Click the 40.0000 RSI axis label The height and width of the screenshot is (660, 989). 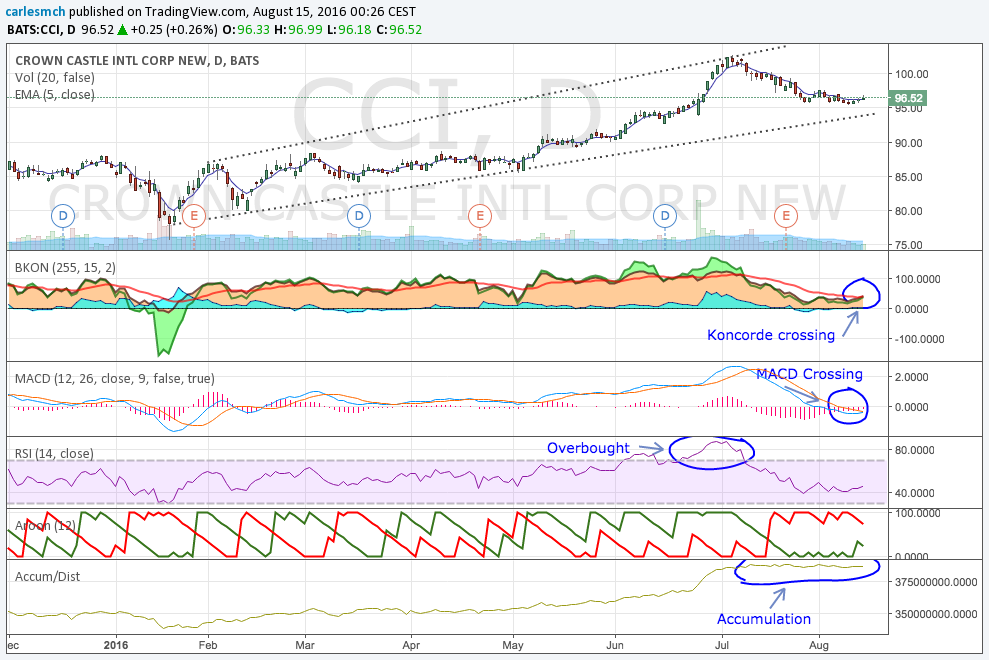click(x=915, y=493)
